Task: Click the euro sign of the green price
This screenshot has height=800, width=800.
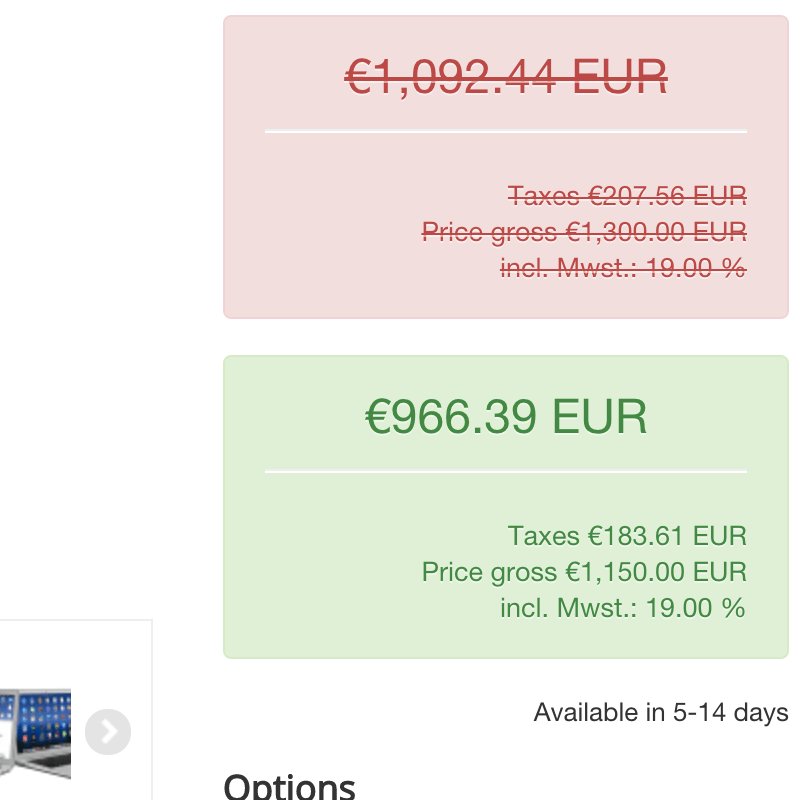Action: [x=378, y=416]
